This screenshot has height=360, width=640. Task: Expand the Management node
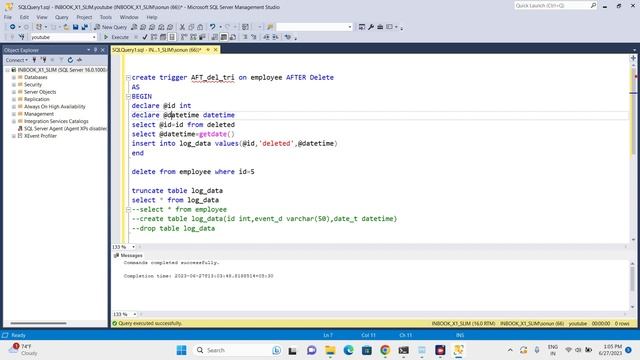tap(14, 114)
